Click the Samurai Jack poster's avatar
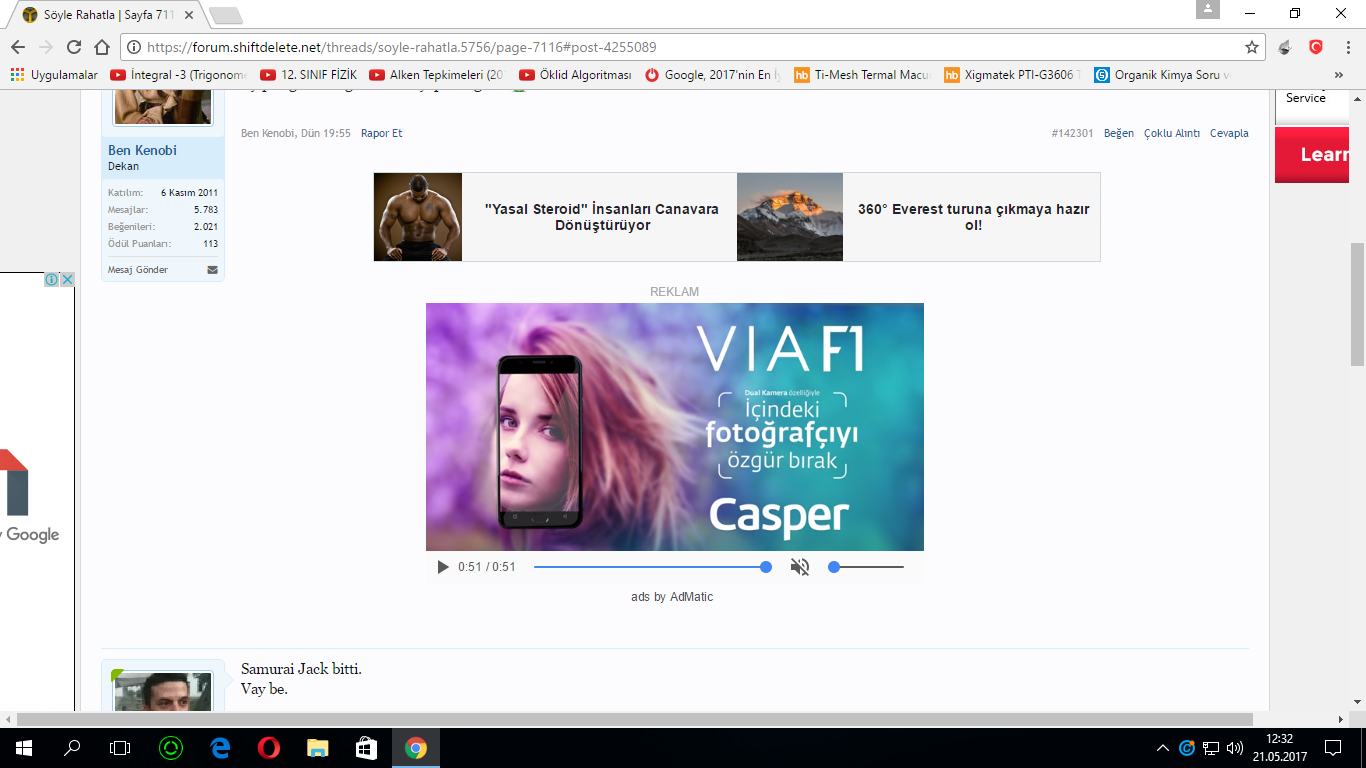Viewport: 1366px width, 768px height. click(162, 692)
